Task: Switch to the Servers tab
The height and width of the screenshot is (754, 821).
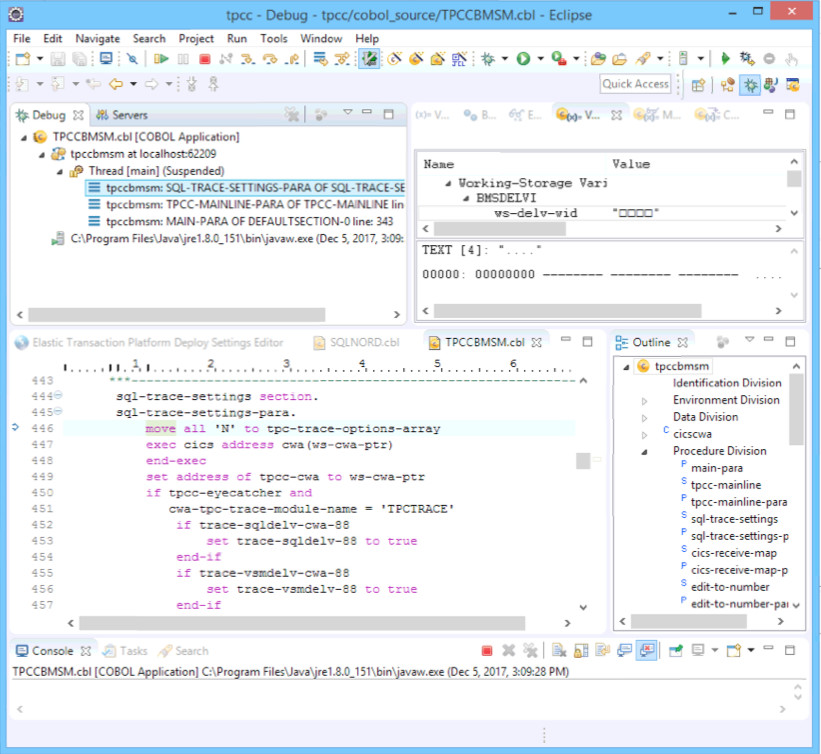Action: (121, 115)
